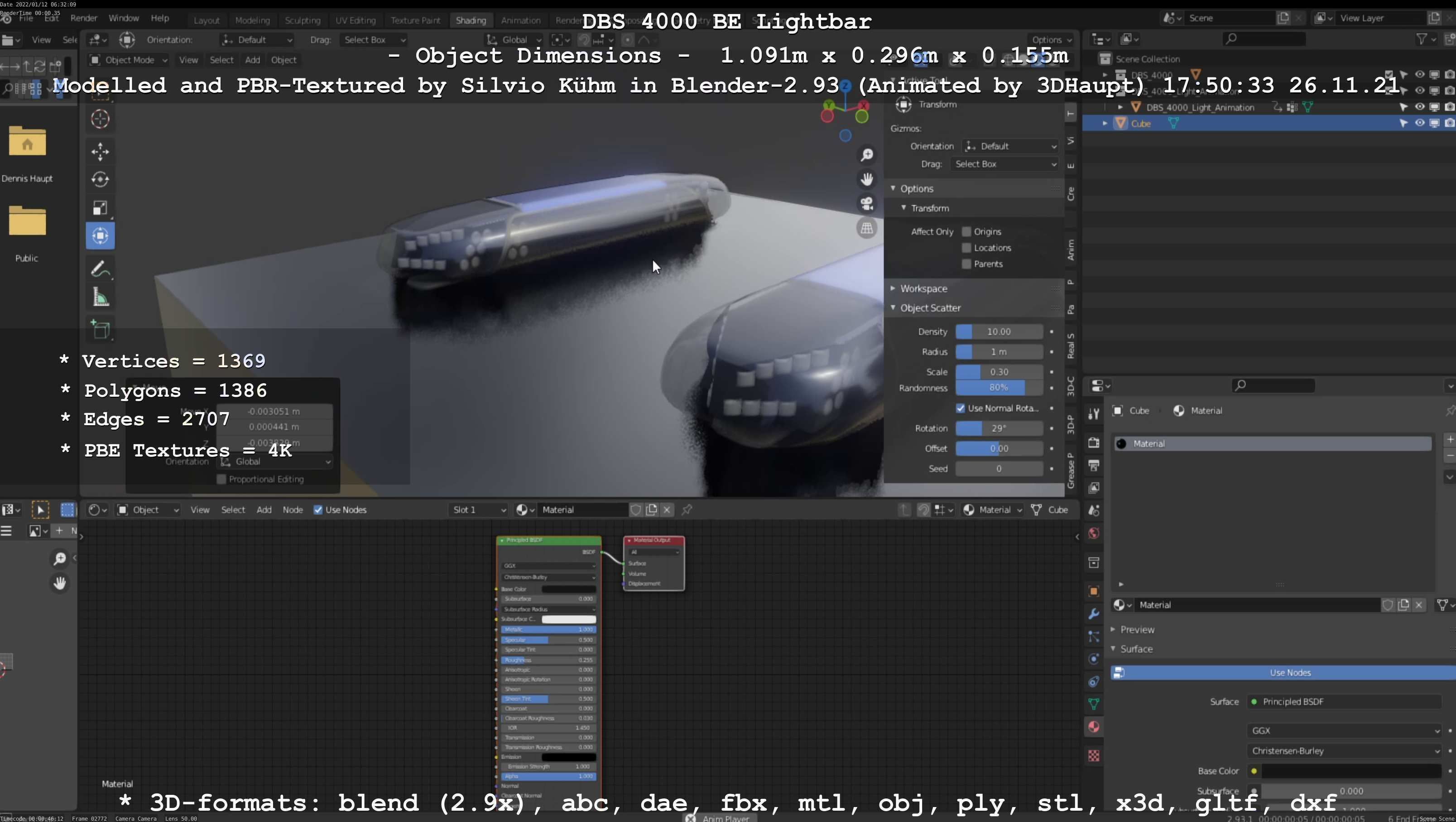1456x822 pixels.
Task: Open the Node menu in node editor
Action: (293, 510)
